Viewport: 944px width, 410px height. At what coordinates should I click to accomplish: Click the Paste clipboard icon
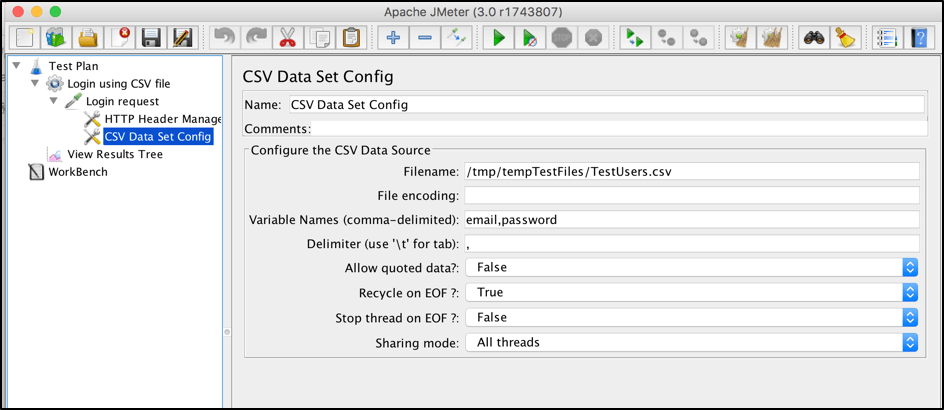coord(350,38)
